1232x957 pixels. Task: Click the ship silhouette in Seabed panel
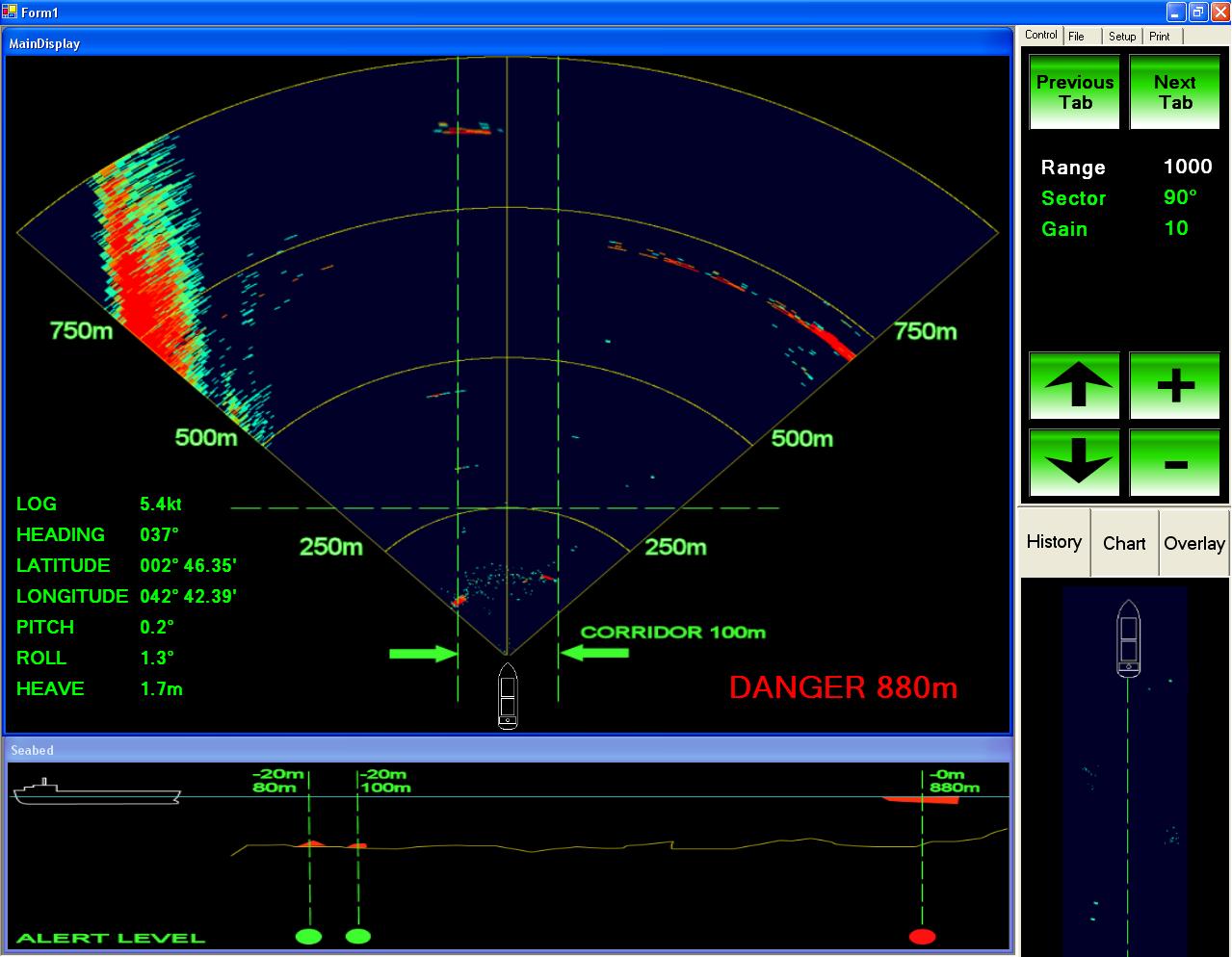pos(95,792)
